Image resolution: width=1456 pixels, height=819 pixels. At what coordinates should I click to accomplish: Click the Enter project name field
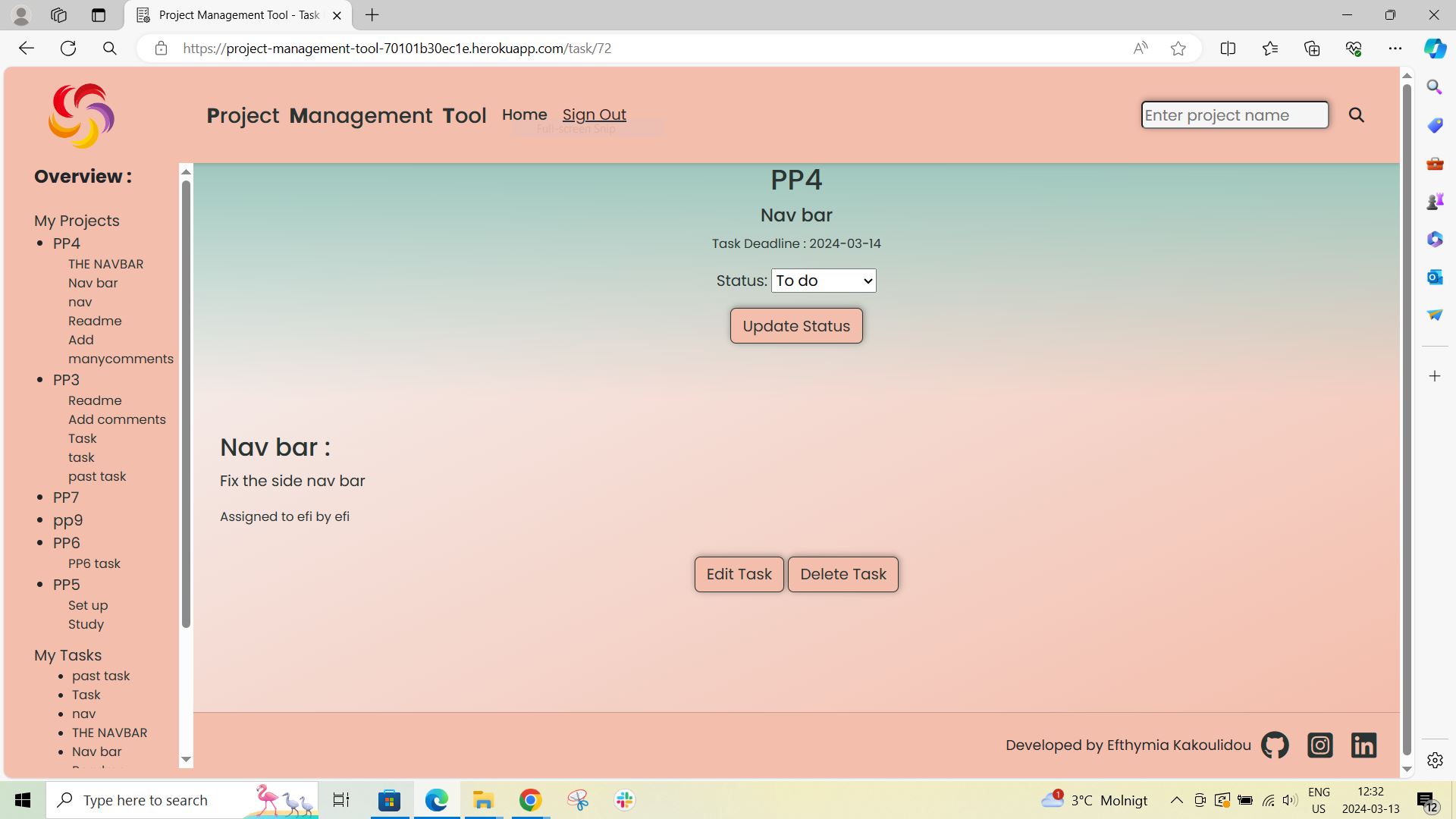pos(1234,115)
